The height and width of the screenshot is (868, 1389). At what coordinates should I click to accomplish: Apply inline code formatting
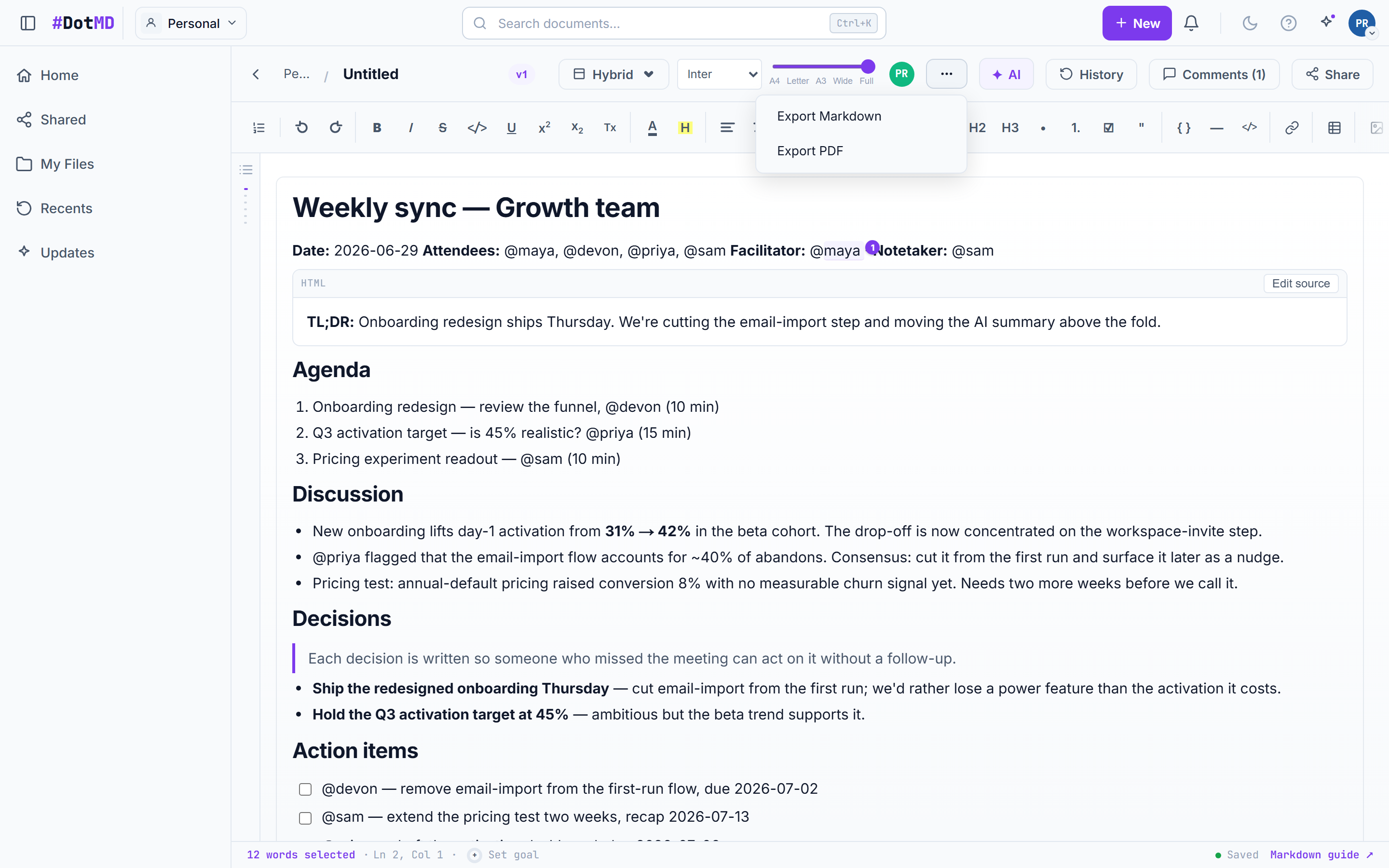(x=477, y=127)
